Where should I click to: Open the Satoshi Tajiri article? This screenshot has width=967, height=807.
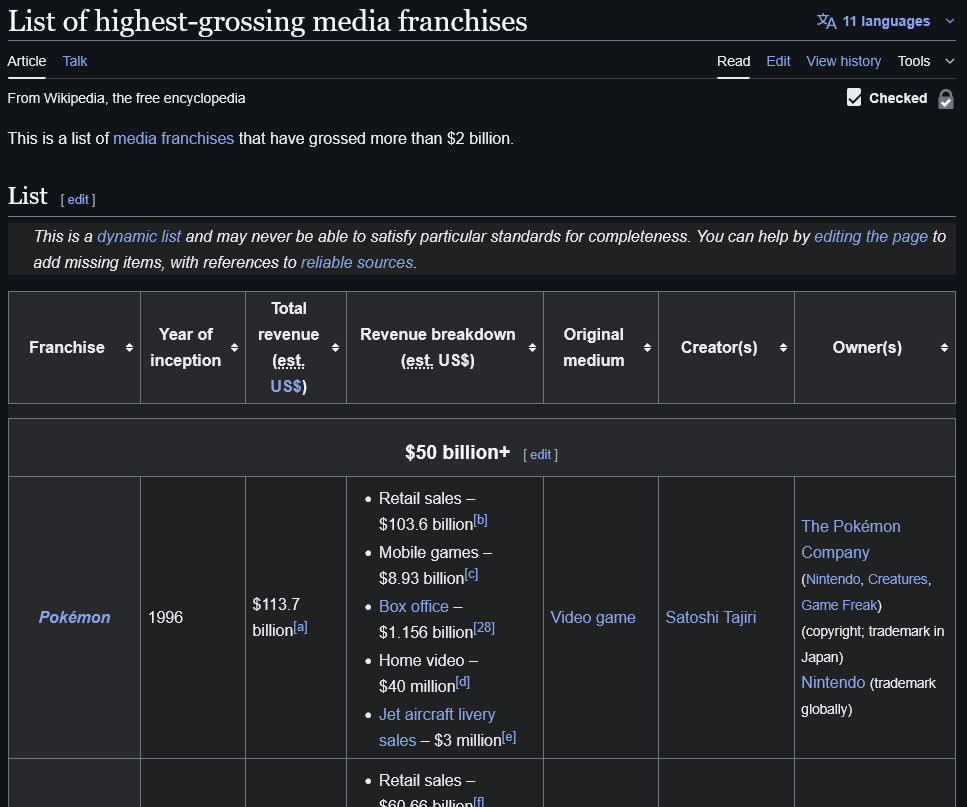(710, 617)
